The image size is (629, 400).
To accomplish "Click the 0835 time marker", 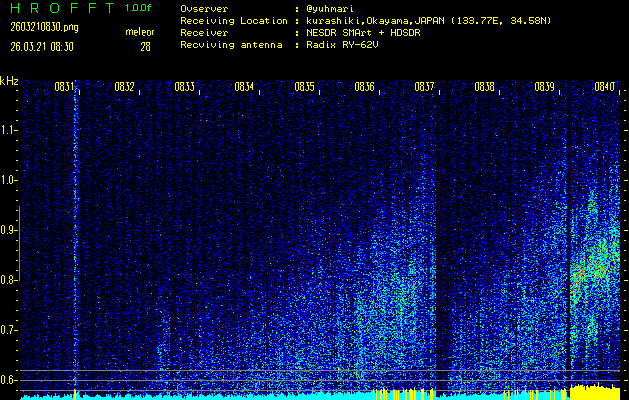I will click(304, 87).
